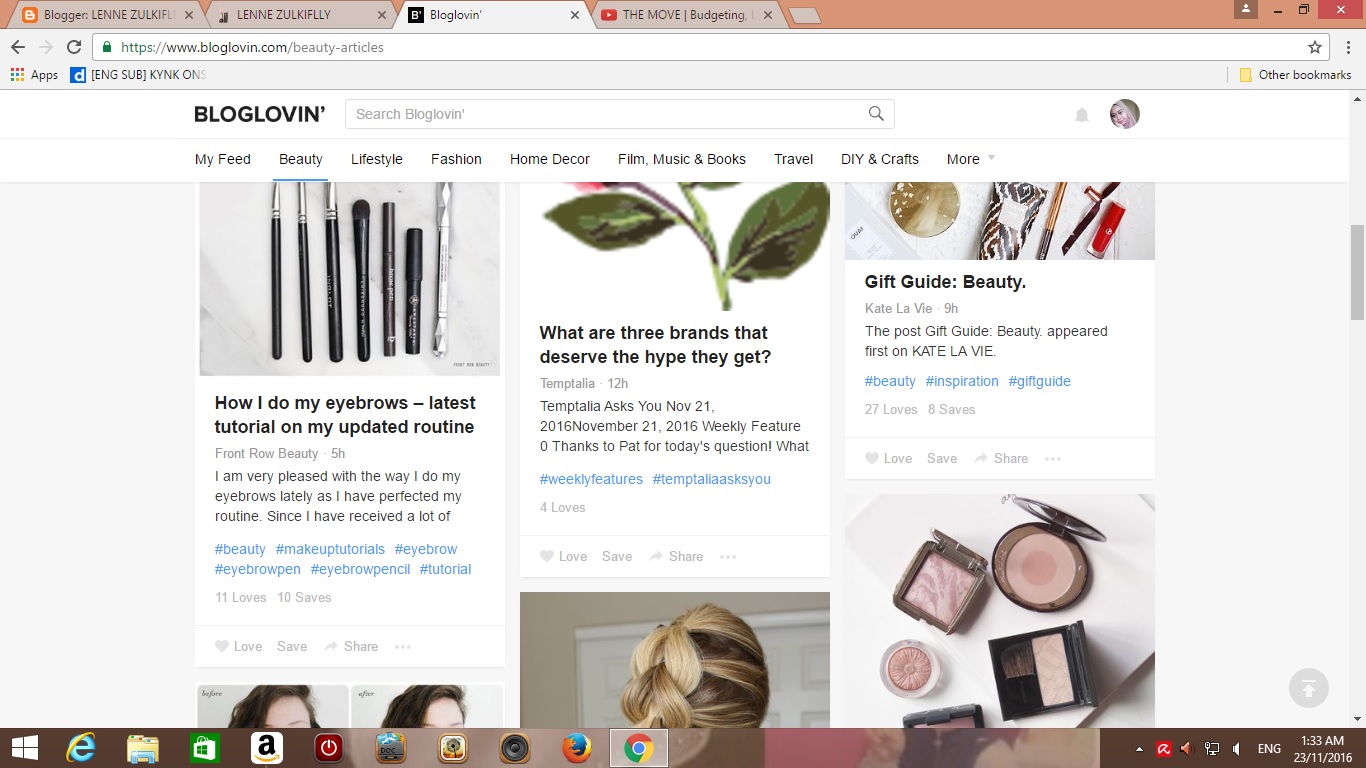Open the notifications bell
1366x768 pixels.
(1081, 115)
